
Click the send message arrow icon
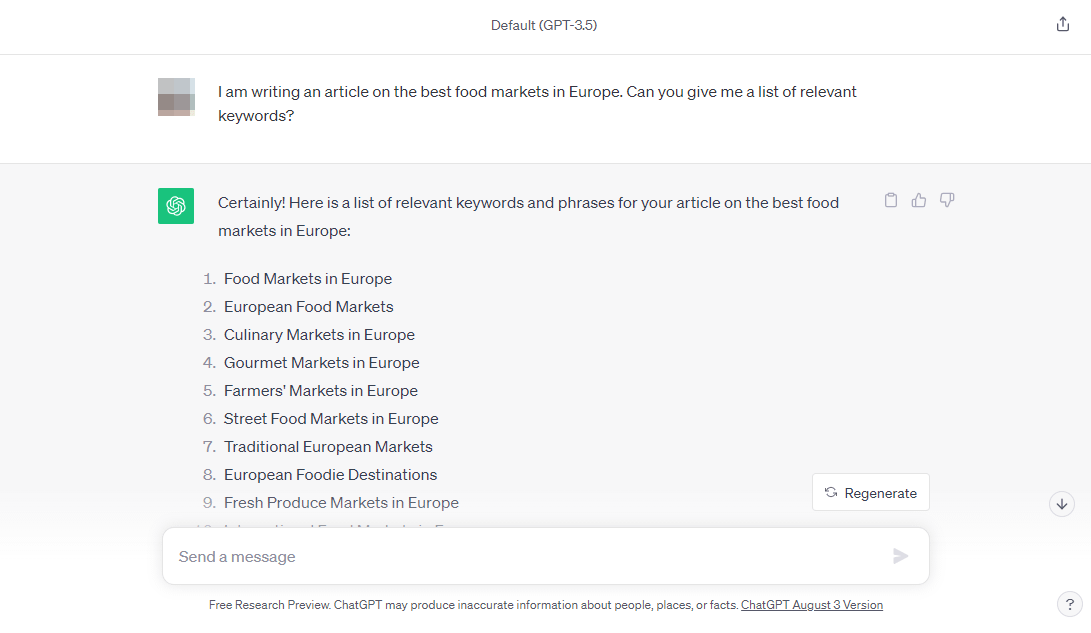pyautogui.click(x=899, y=556)
